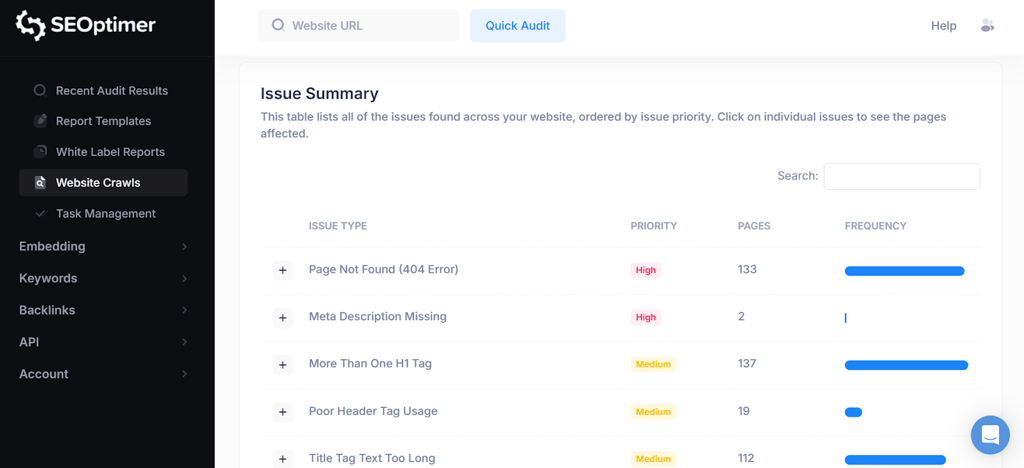
Task: Expand the Page Not Found row
Action: pos(283,270)
